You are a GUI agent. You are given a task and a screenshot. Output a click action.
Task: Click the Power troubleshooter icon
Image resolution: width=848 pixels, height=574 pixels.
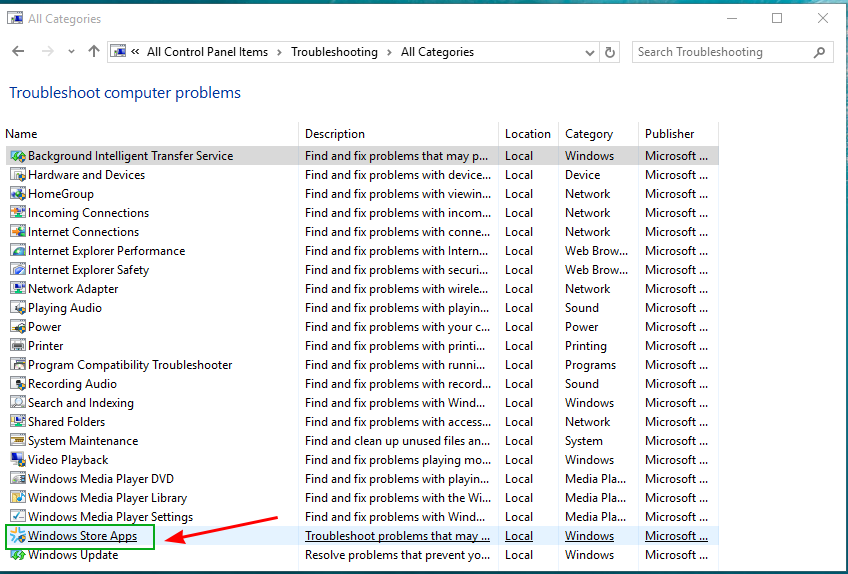tap(18, 327)
